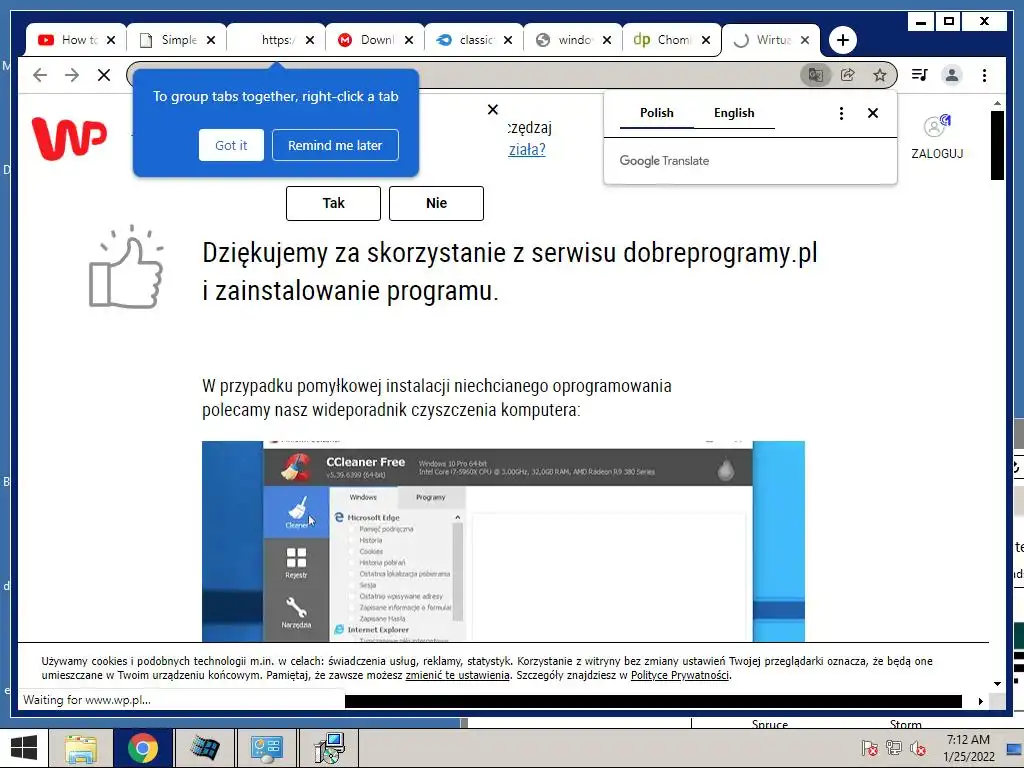Open the computer-setup taskbar icon

coord(328,748)
